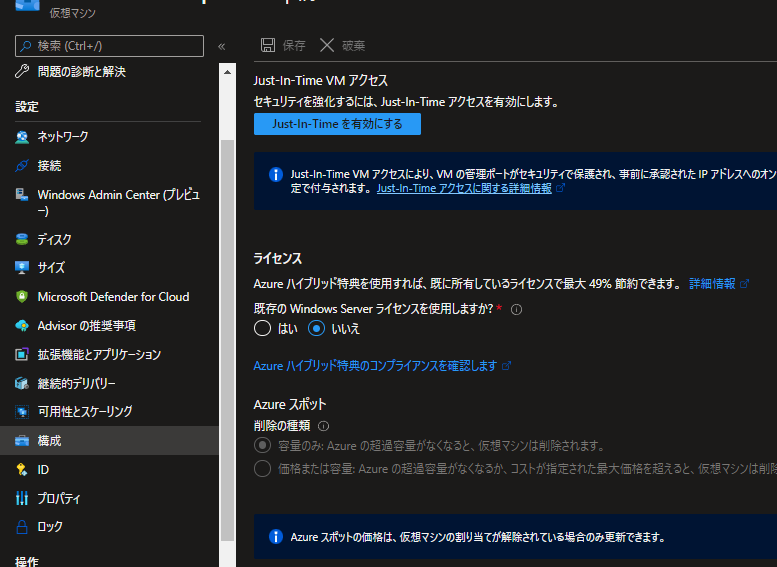Viewport: 777px width, 567px height.
Task: Click the 問題の診断と解決 wrench icon
Action: [x=22, y=71]
